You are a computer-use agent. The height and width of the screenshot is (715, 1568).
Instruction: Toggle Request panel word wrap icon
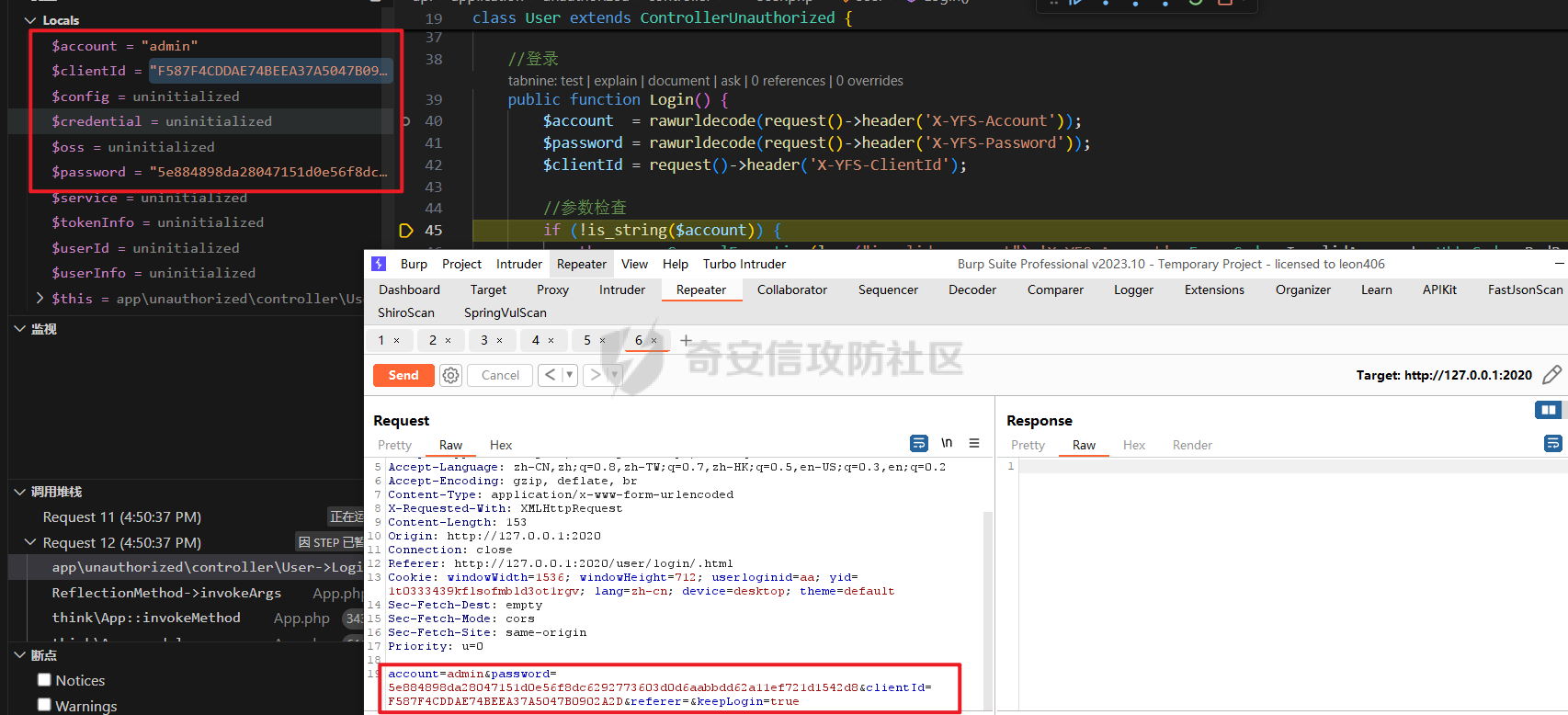click(919, 443)
